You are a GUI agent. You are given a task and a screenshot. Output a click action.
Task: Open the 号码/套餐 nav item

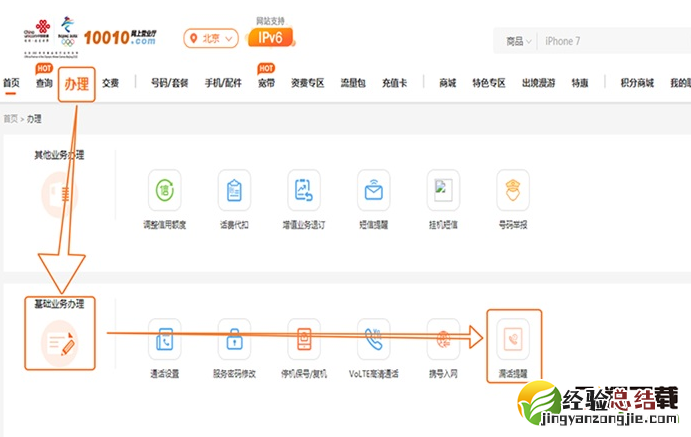click(170, 83)
